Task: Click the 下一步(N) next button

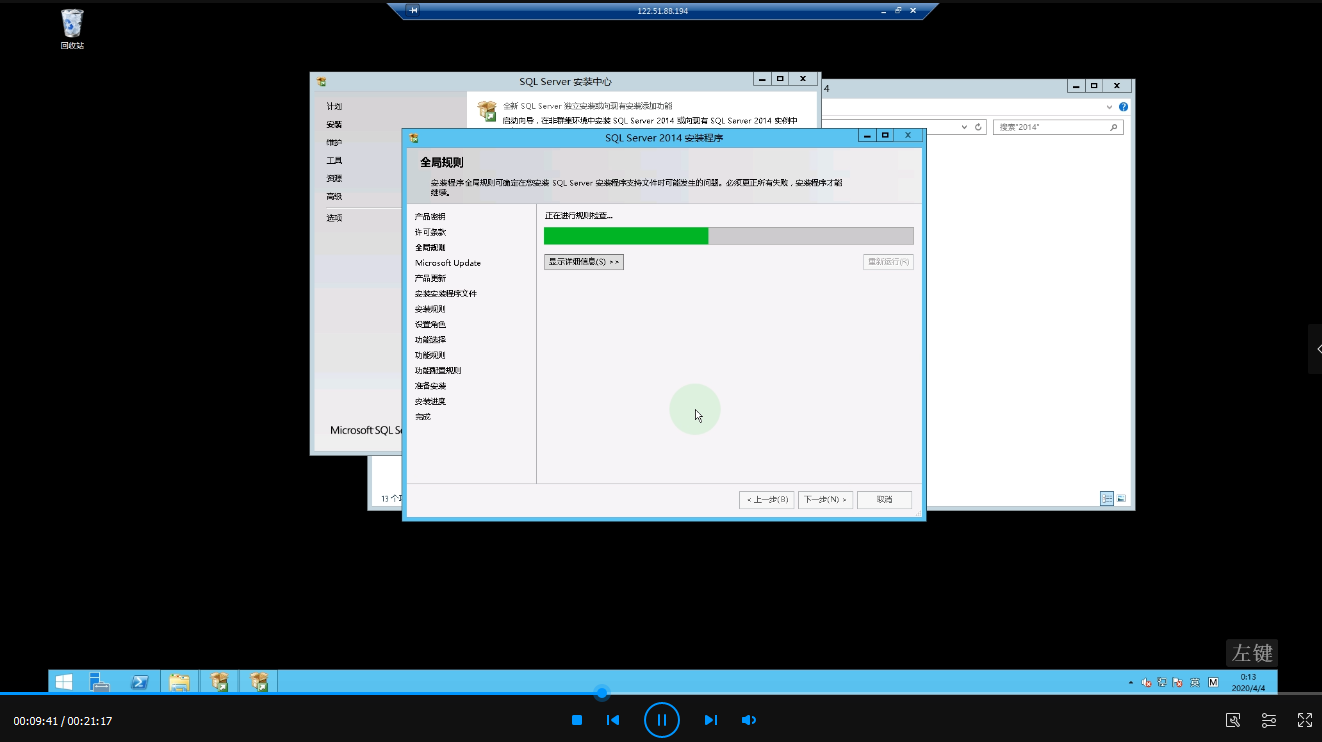Action: pos(825,499)
